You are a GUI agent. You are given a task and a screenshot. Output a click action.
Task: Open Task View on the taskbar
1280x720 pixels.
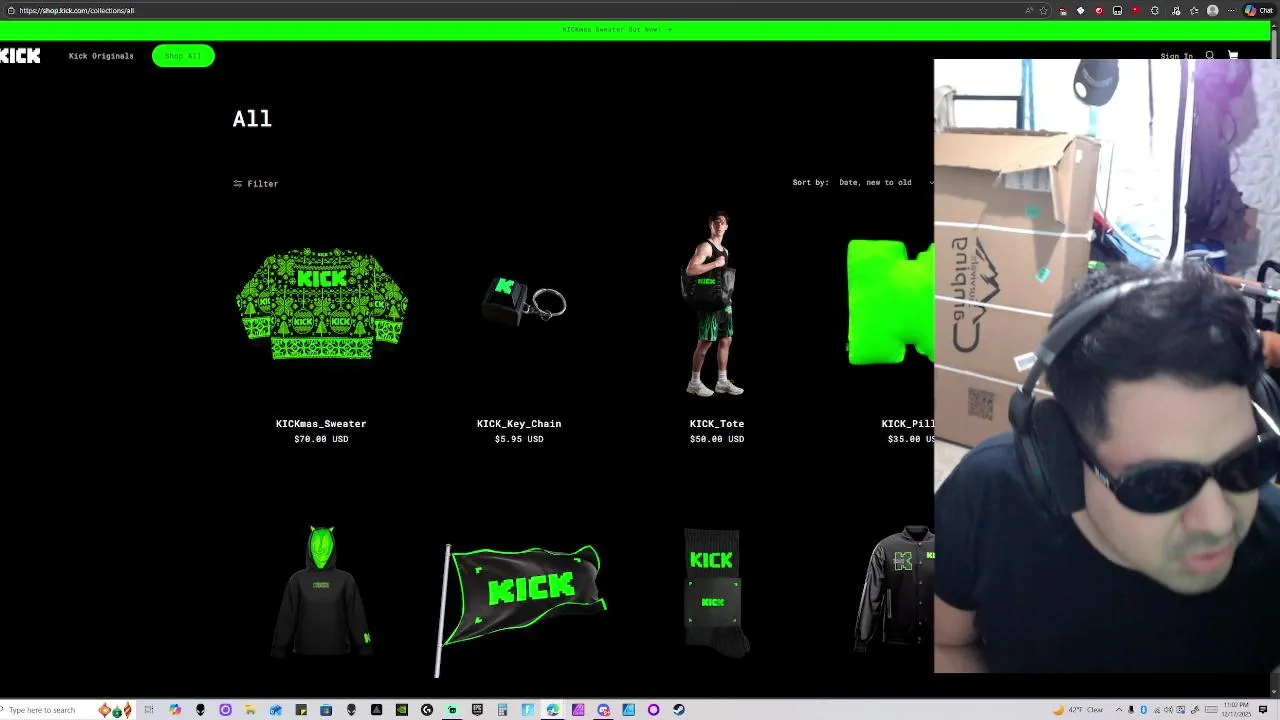[149, 710]
